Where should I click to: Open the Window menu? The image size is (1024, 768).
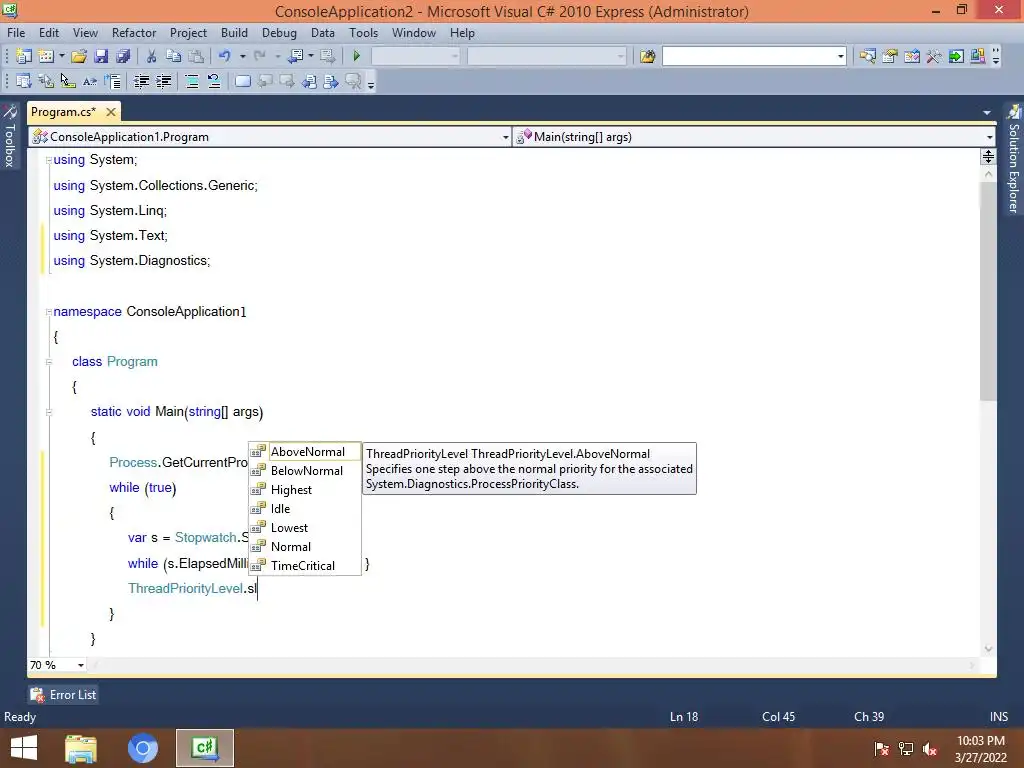point(413,33)
